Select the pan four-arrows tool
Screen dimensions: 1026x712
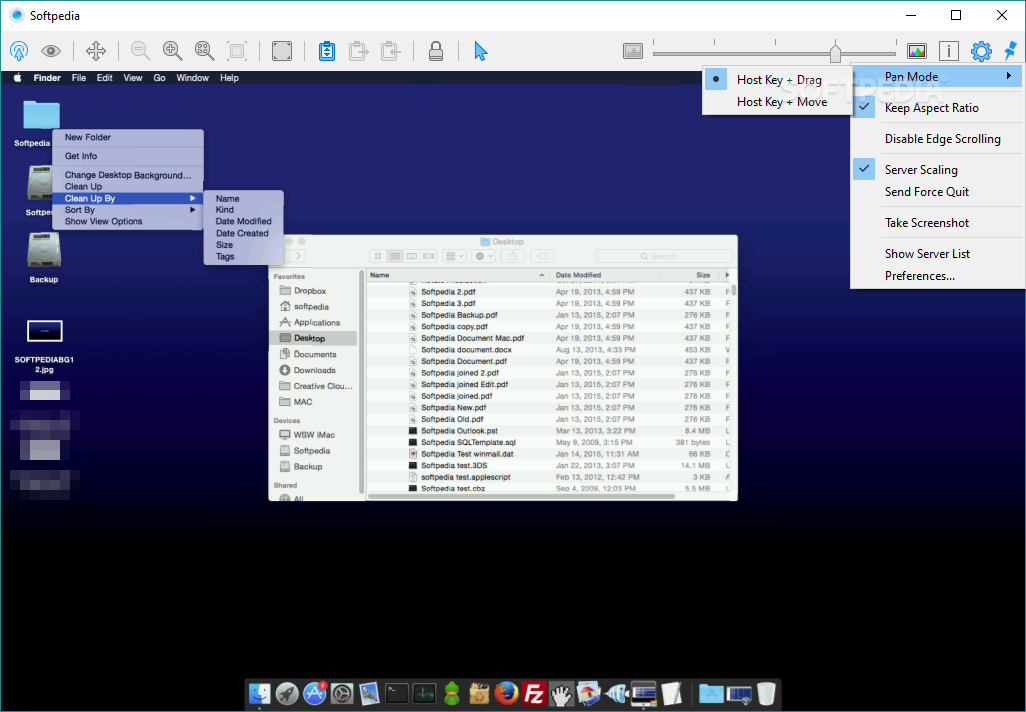pos(96,51)
